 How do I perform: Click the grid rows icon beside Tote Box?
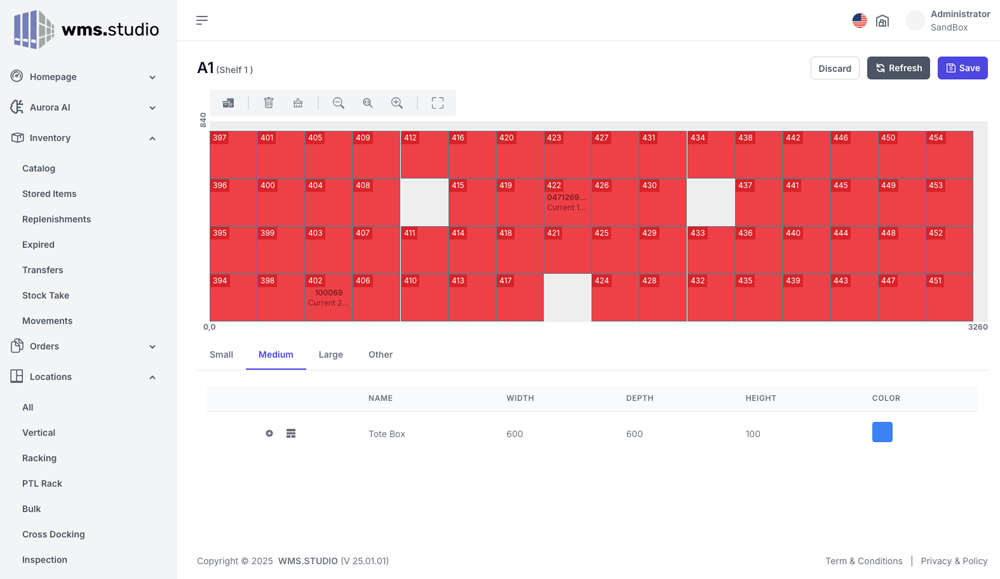[291, 434]
